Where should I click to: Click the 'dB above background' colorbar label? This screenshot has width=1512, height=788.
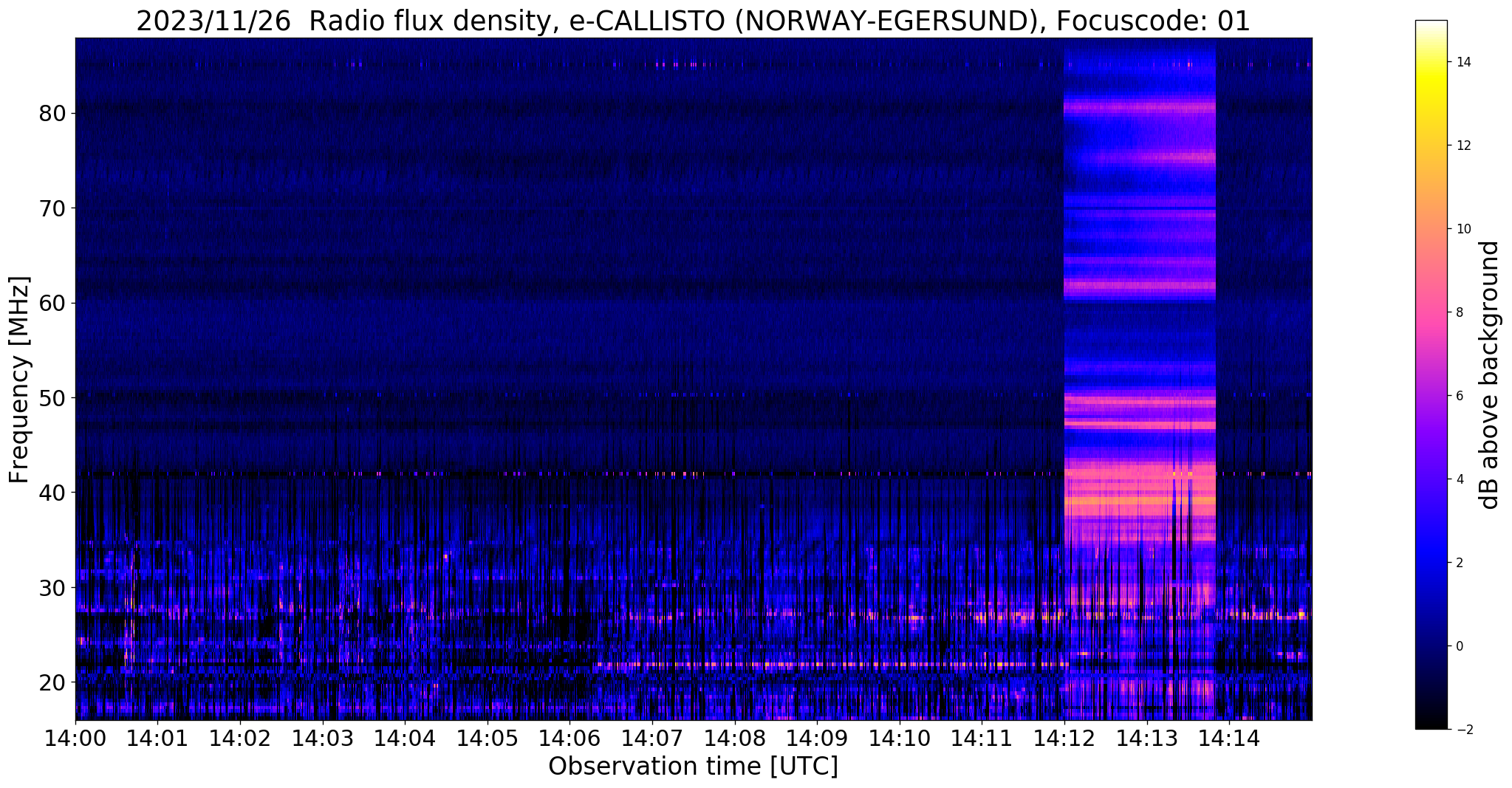(x=1490, y=375)
